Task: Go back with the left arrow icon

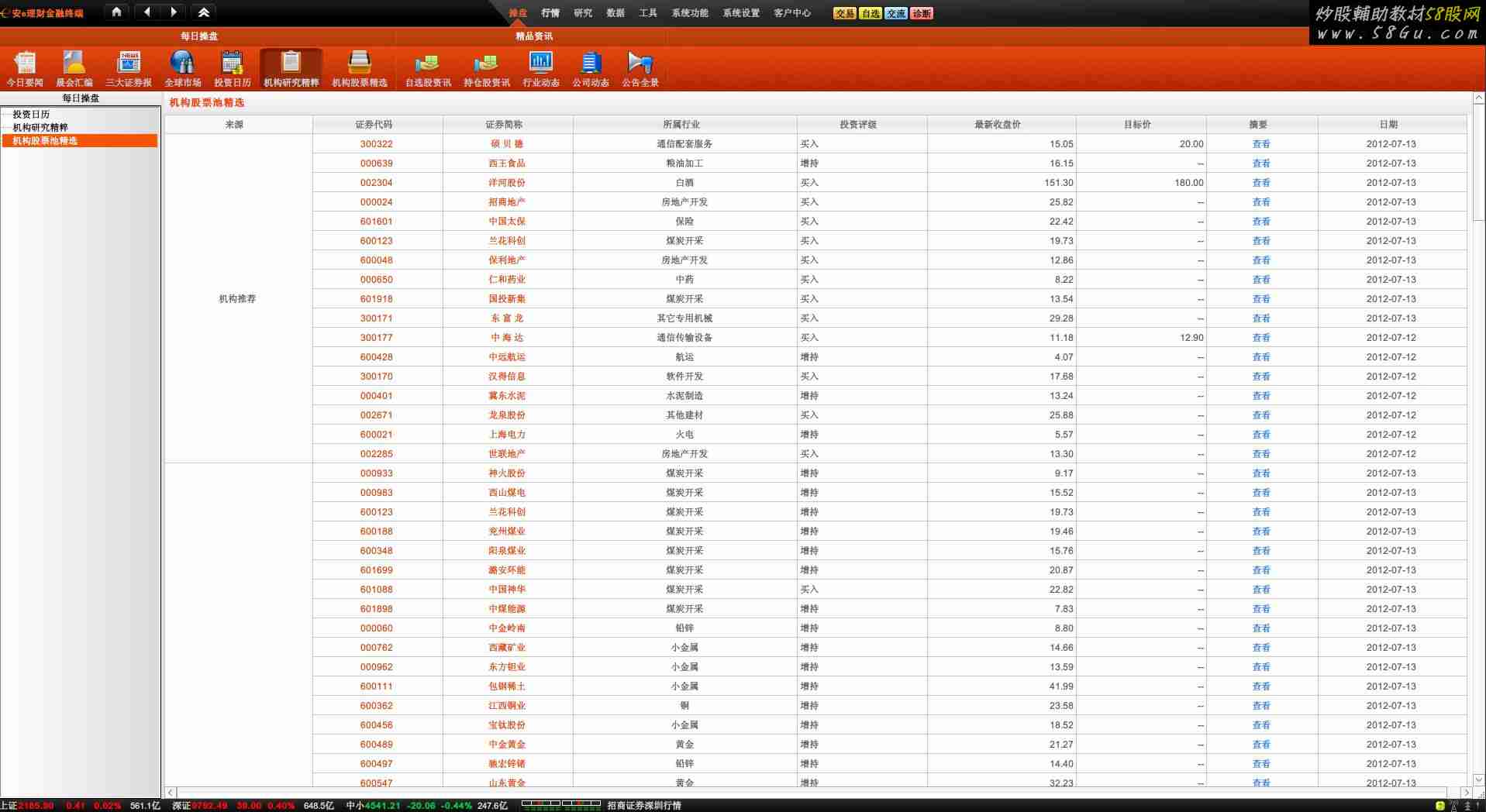Action: click(x=147, y=12)
